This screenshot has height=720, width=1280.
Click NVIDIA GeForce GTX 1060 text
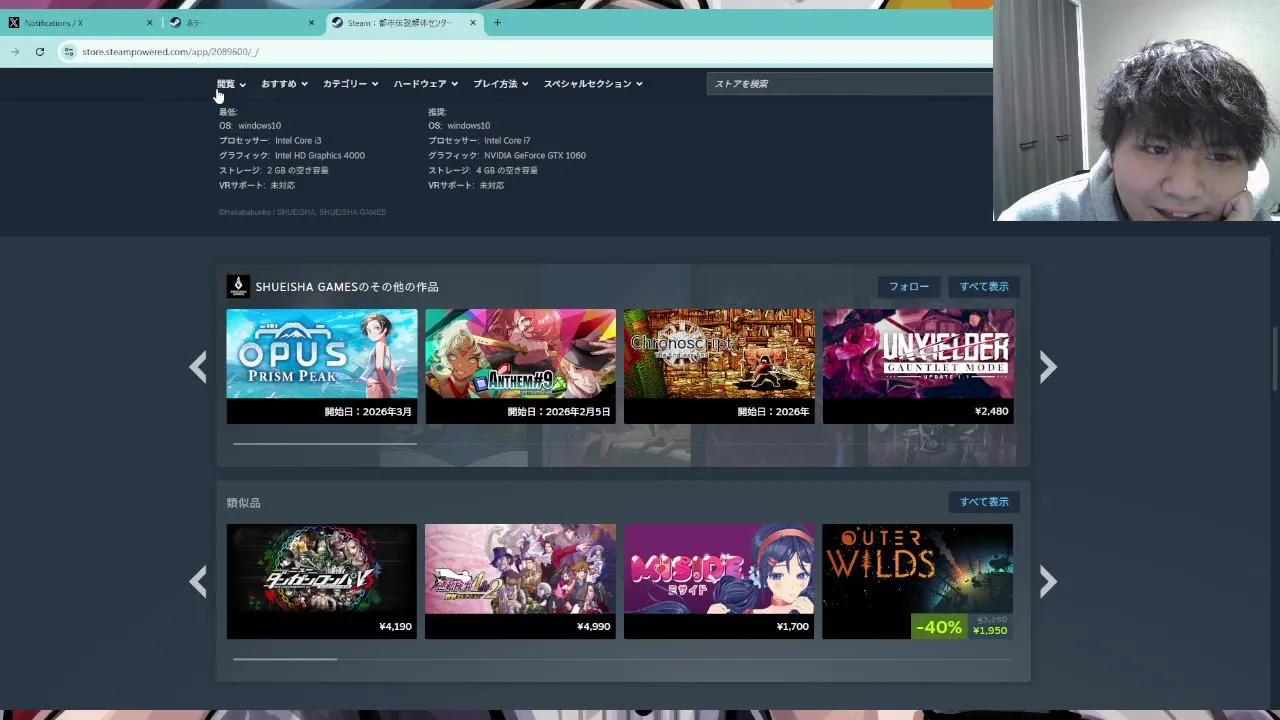click(x=535, y=156)
